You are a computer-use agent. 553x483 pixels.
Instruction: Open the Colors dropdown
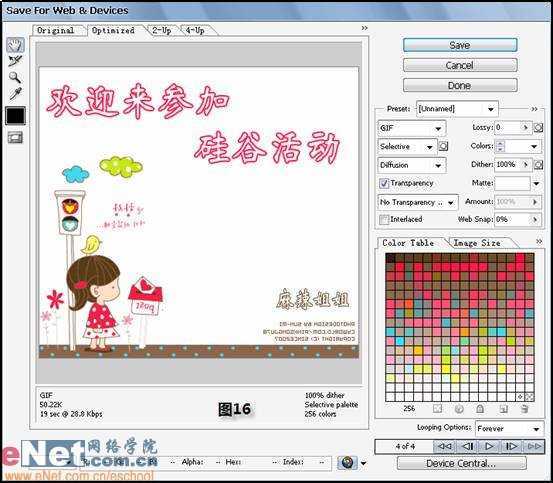(x=534, y=146)
